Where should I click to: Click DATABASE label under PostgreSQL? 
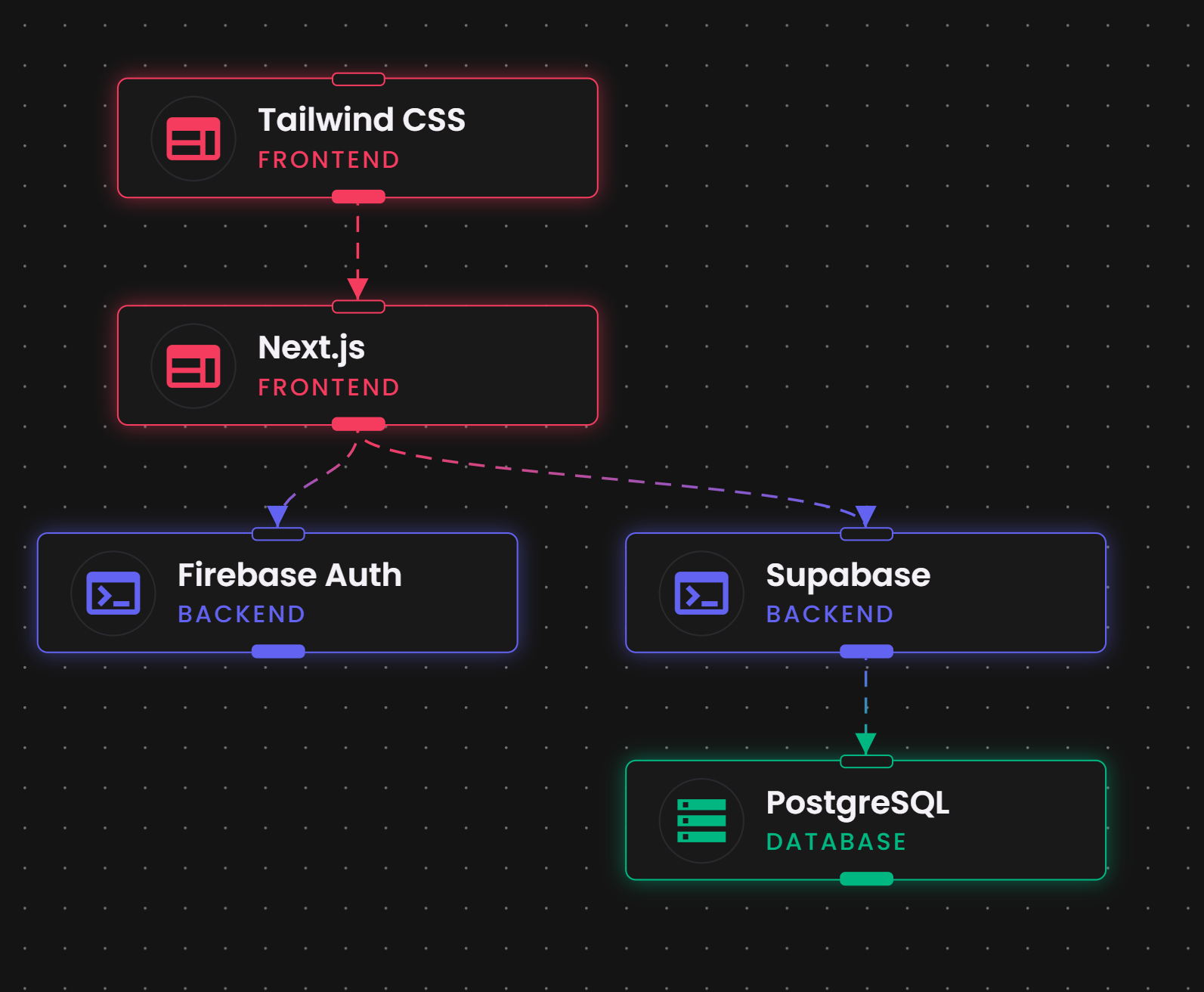pos(837,842)
